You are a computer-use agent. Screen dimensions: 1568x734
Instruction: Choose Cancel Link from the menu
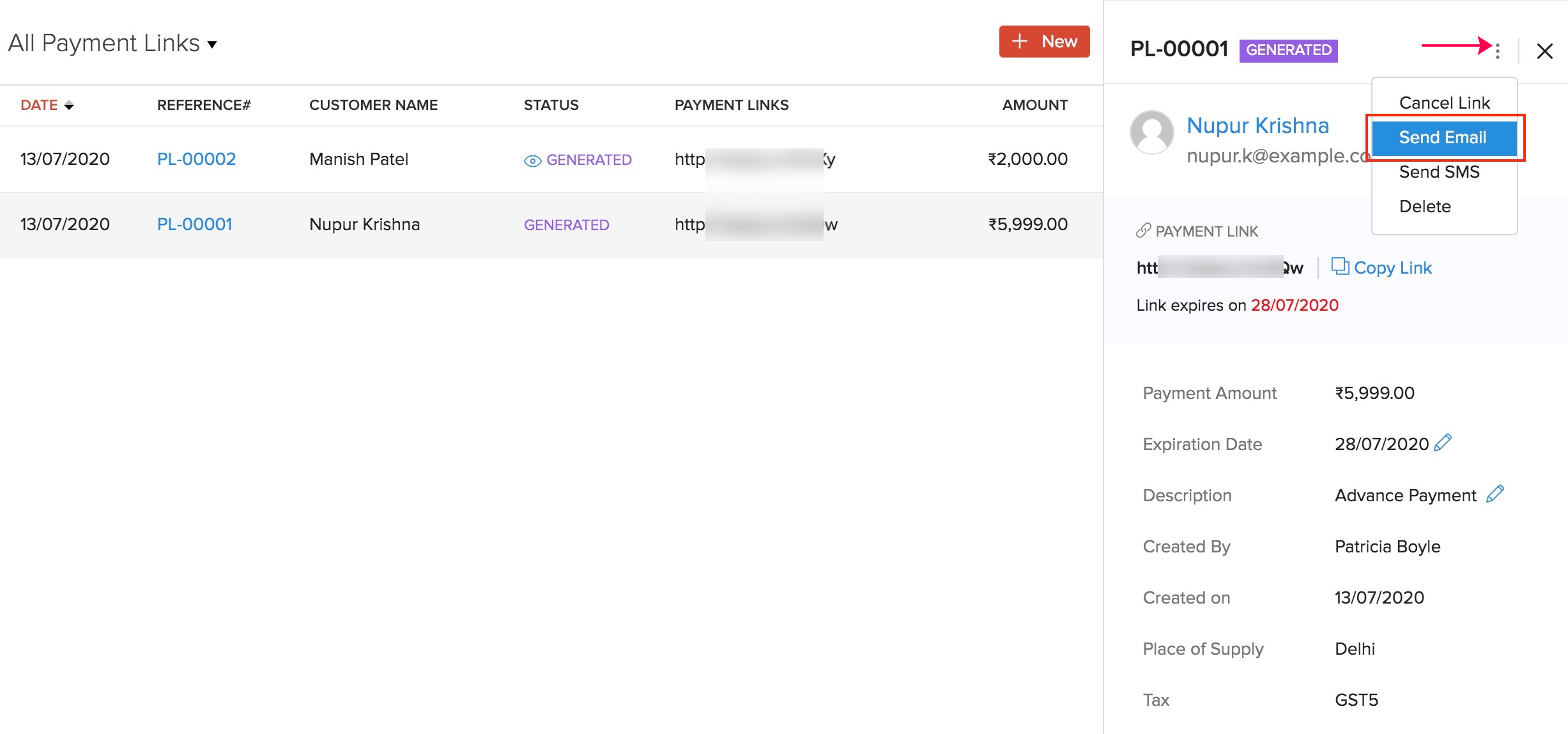pyautogui.click(x=1444, y=103)
